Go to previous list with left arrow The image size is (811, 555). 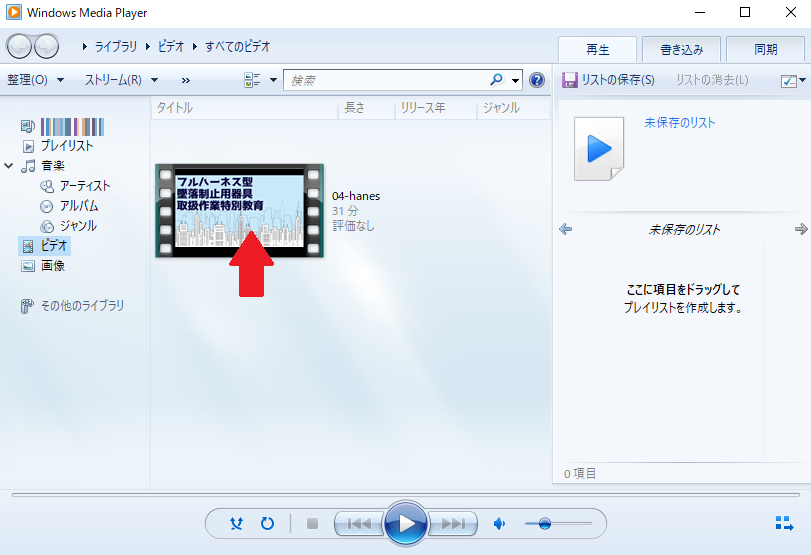pyautogui.click(x=565, y=229)
